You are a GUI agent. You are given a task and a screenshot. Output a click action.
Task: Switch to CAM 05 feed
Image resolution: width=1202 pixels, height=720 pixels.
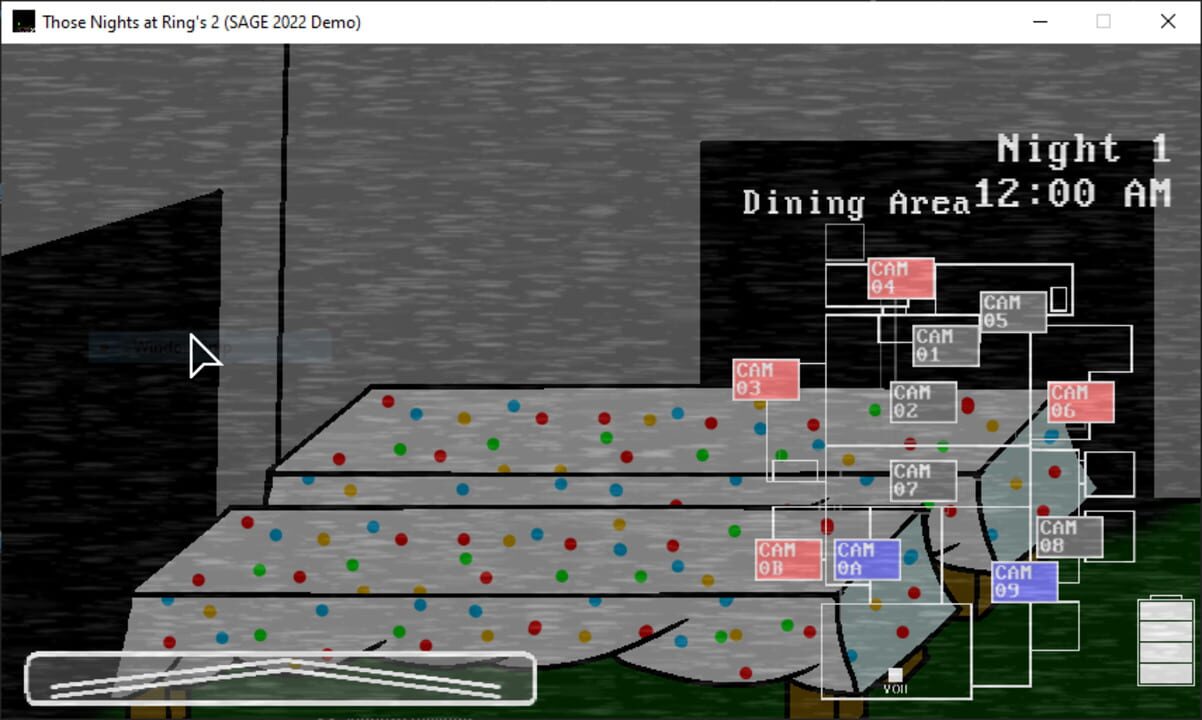[x=1013, y=311]
